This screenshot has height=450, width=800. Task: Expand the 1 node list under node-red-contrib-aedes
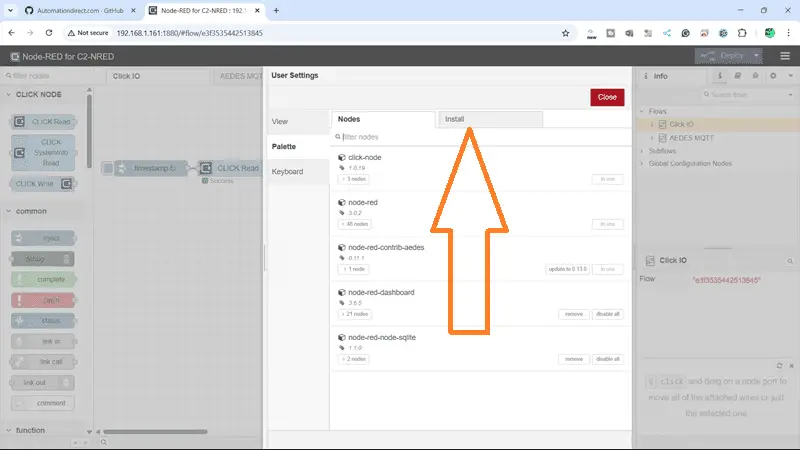tap(353, 269)
